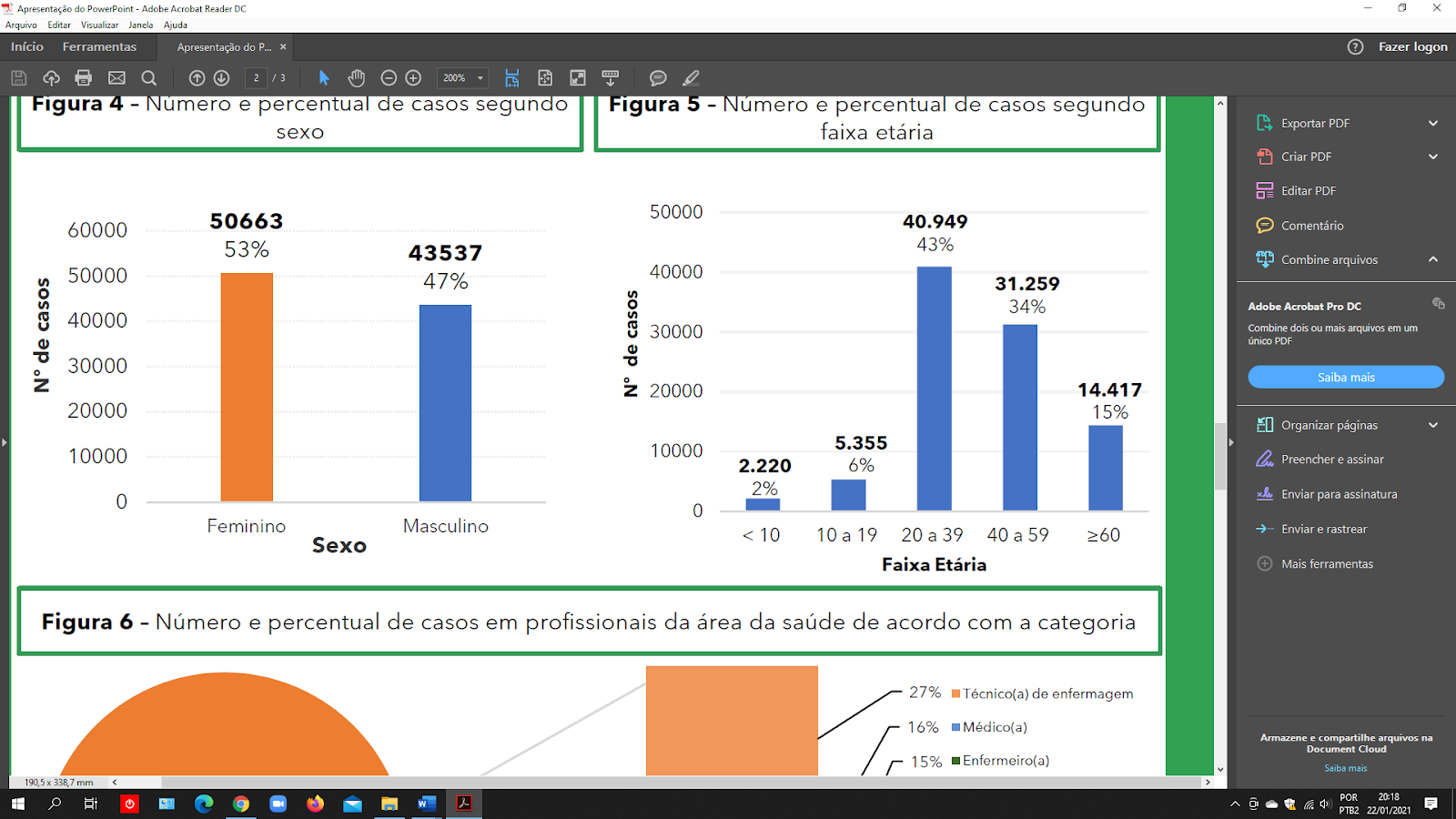This screenshot has height=819, width=1456.
Task: Open Windows taskbar search icon
Action: [55, 804]
